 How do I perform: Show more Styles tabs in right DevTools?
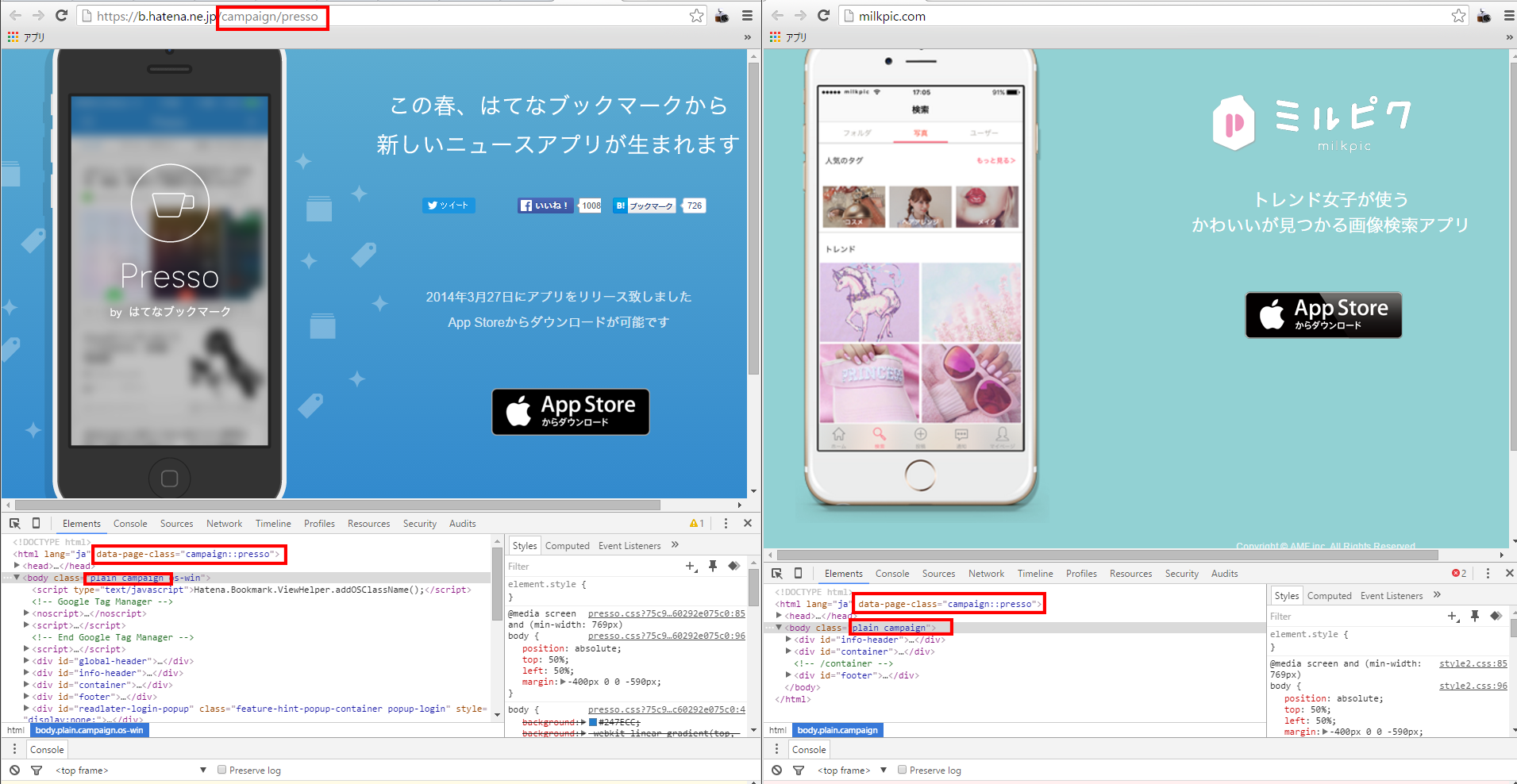click(x=1437, y=595)
